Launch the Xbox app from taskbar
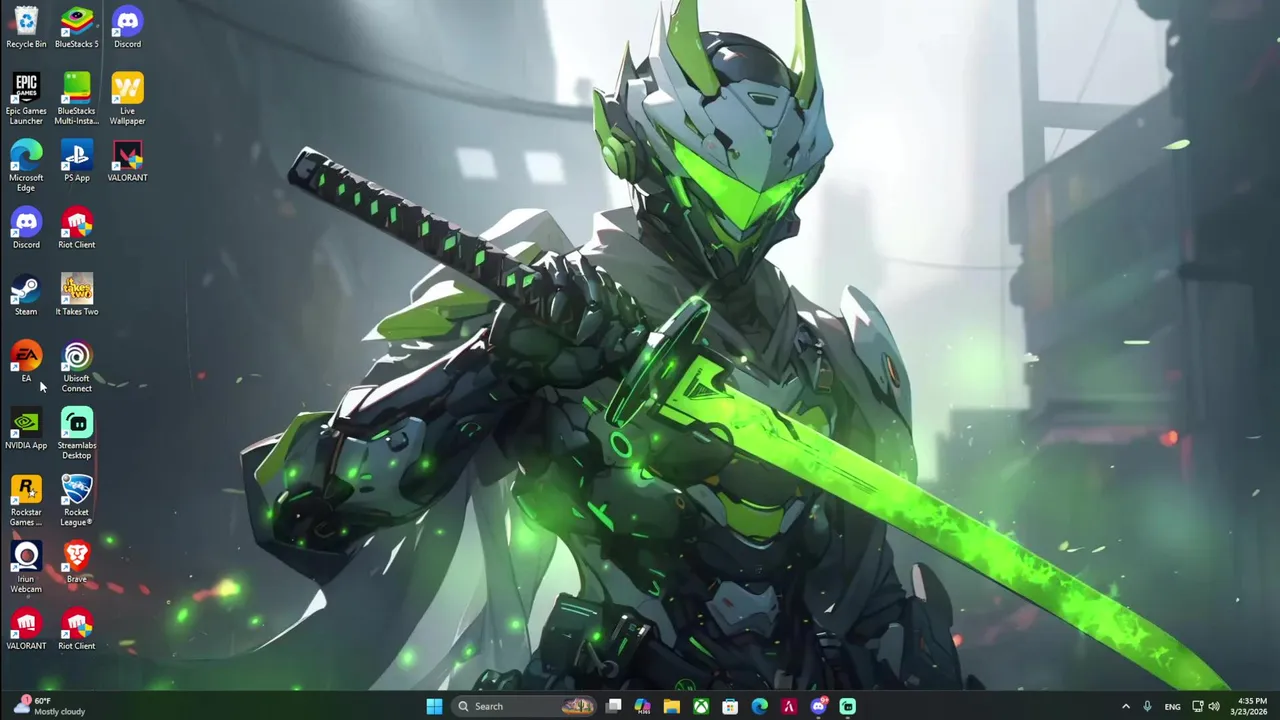The height and width of the screenshot is (720, 1280). pyautogui.click(x=701, y=706)
